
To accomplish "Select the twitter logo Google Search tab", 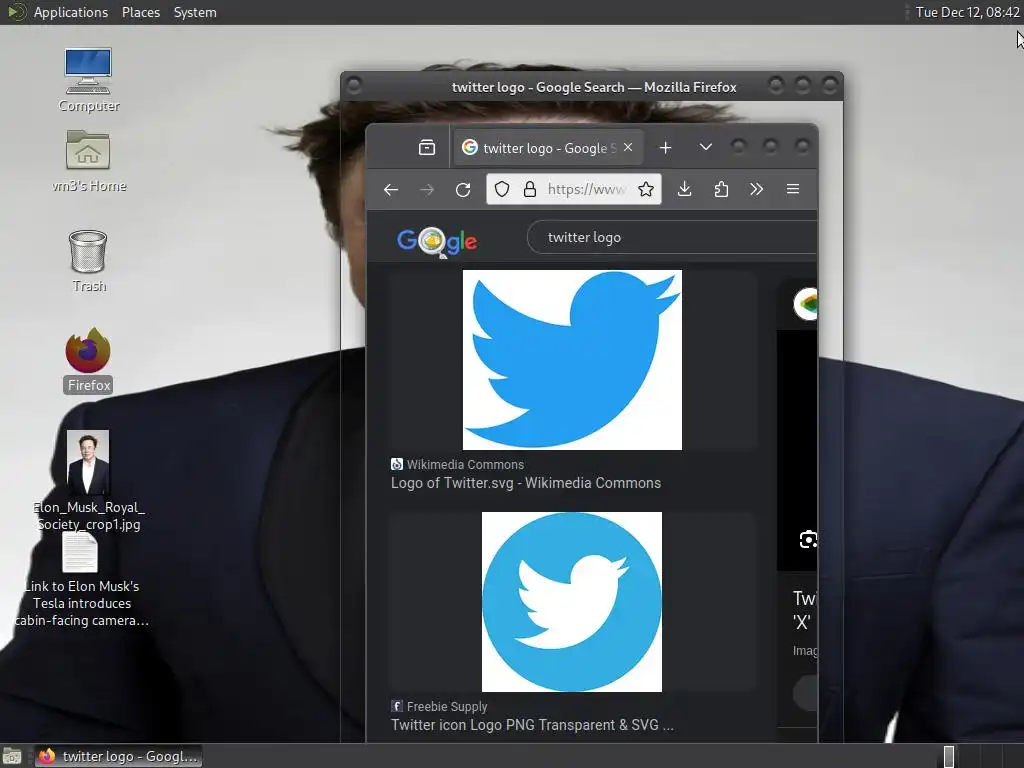I will (x=547, y=148).
